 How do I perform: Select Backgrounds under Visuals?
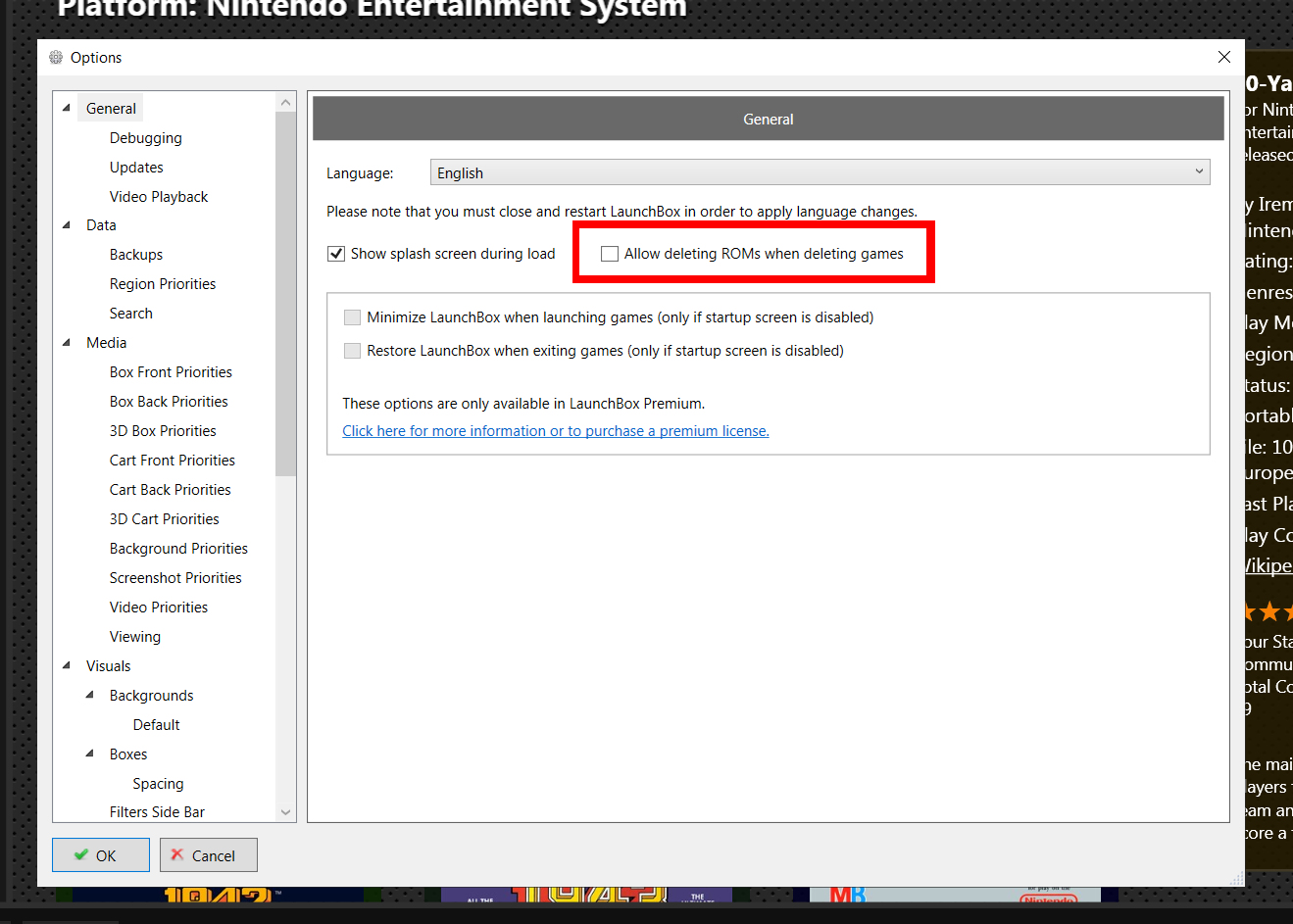pyautogui.click(x=152, y=696)
